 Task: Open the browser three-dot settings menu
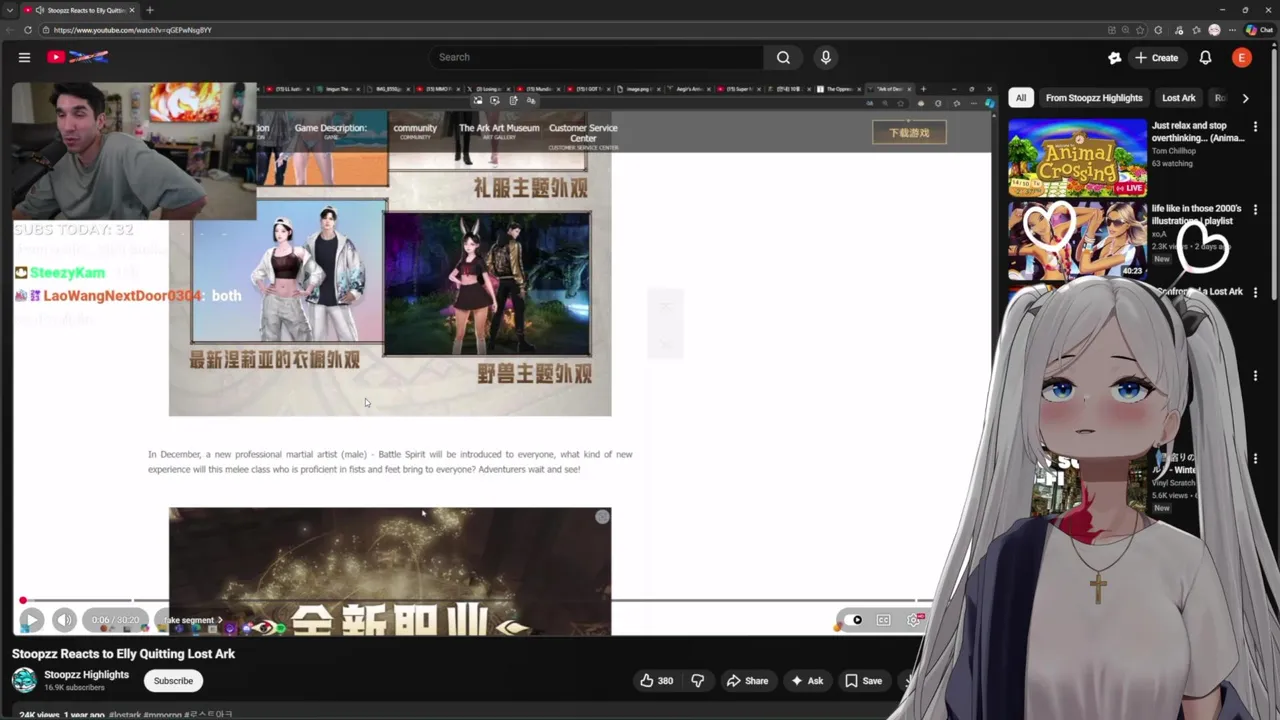pos(1234,30)
